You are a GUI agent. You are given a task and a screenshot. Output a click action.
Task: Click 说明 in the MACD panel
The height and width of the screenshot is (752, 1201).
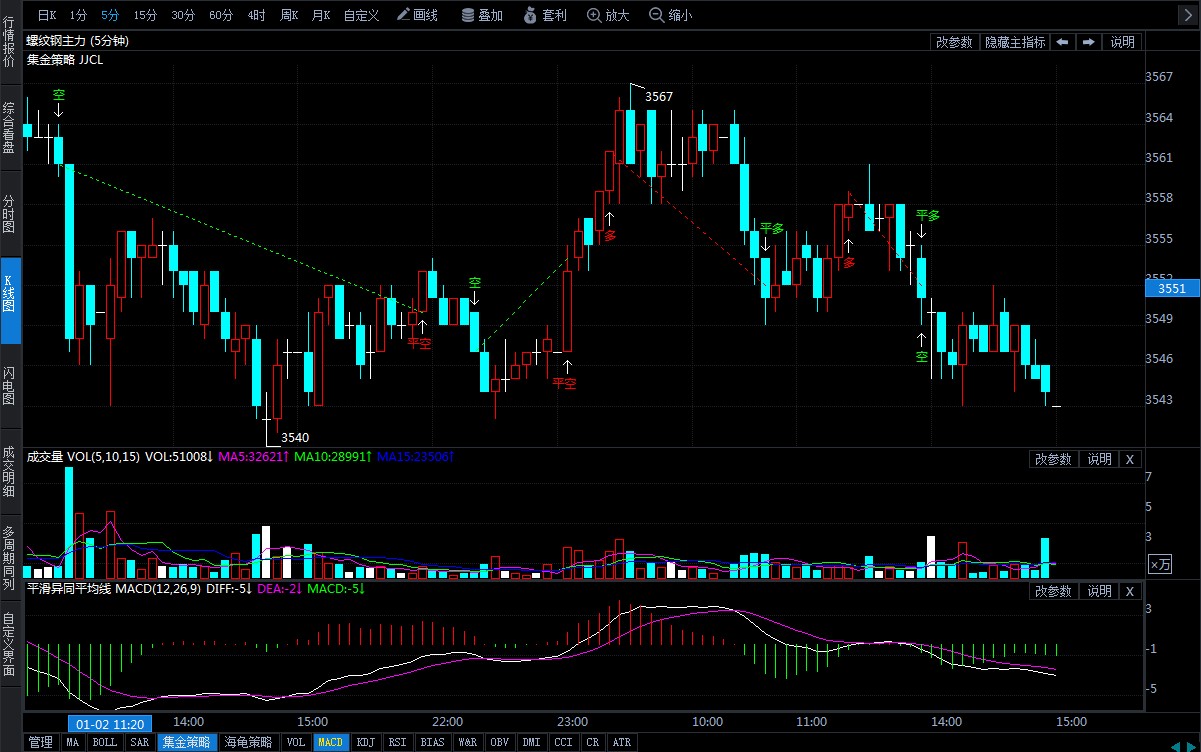(1099, 591)
